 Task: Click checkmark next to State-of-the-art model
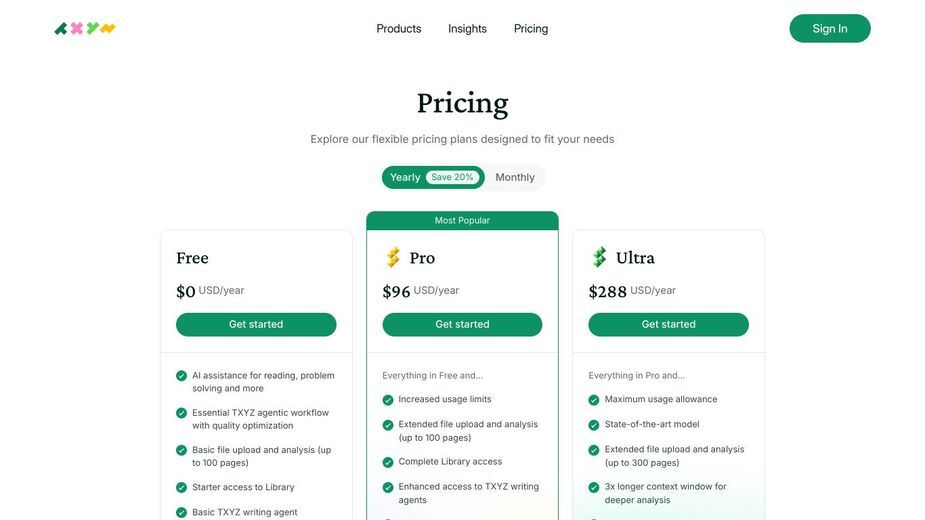(x=594, y=425)
